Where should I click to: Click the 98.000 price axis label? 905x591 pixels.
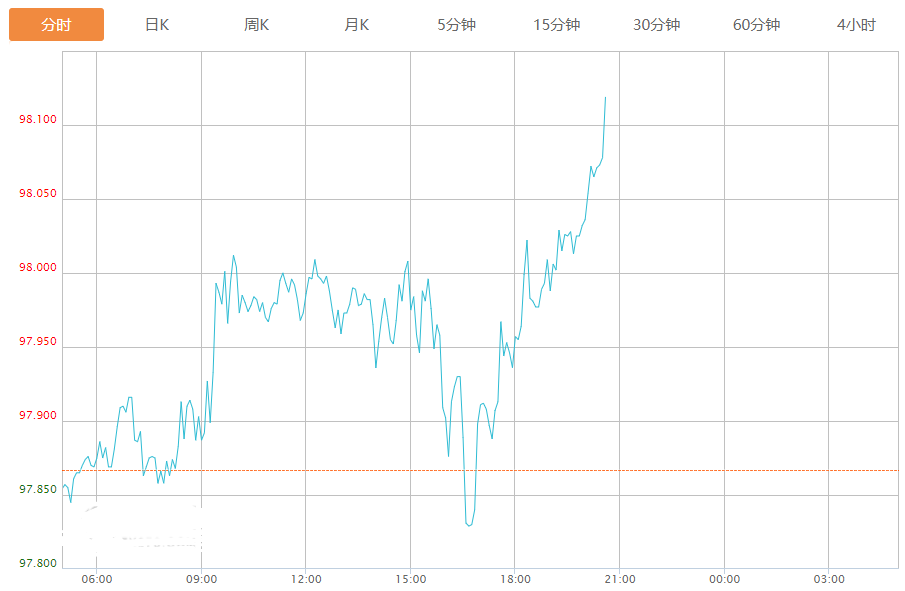tap(38, 268)
